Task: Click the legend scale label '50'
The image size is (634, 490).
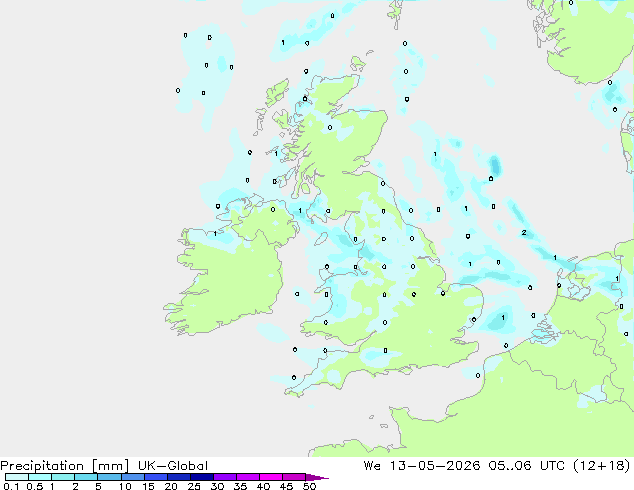Action: [x=309, y=486]
